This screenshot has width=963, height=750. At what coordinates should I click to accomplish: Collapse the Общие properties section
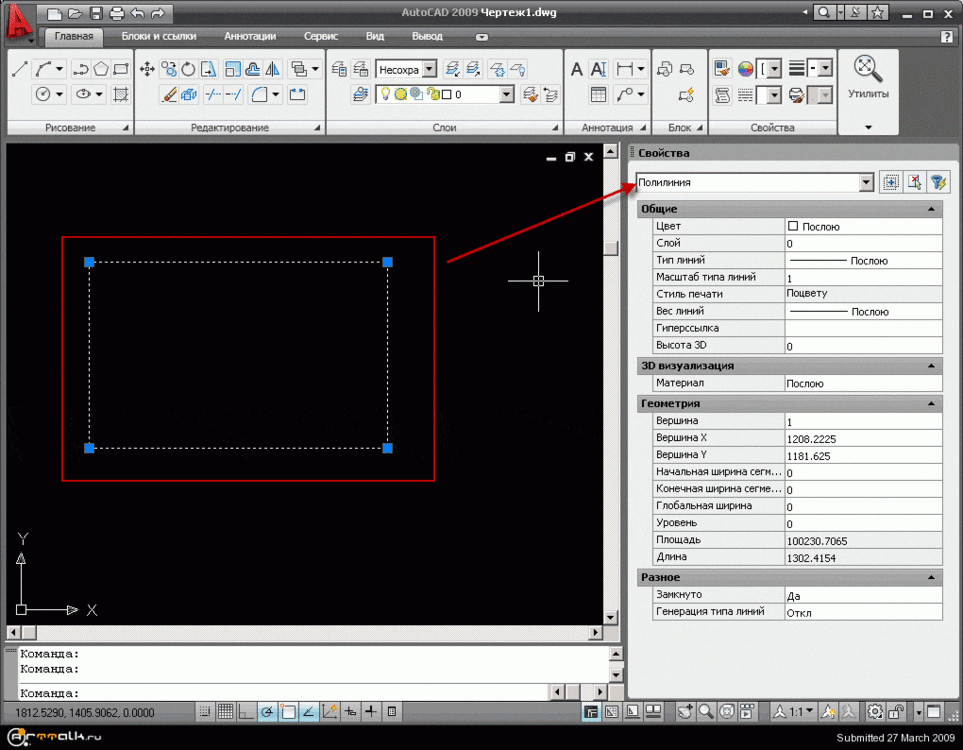pyautogui.click(x=931, y=209)
